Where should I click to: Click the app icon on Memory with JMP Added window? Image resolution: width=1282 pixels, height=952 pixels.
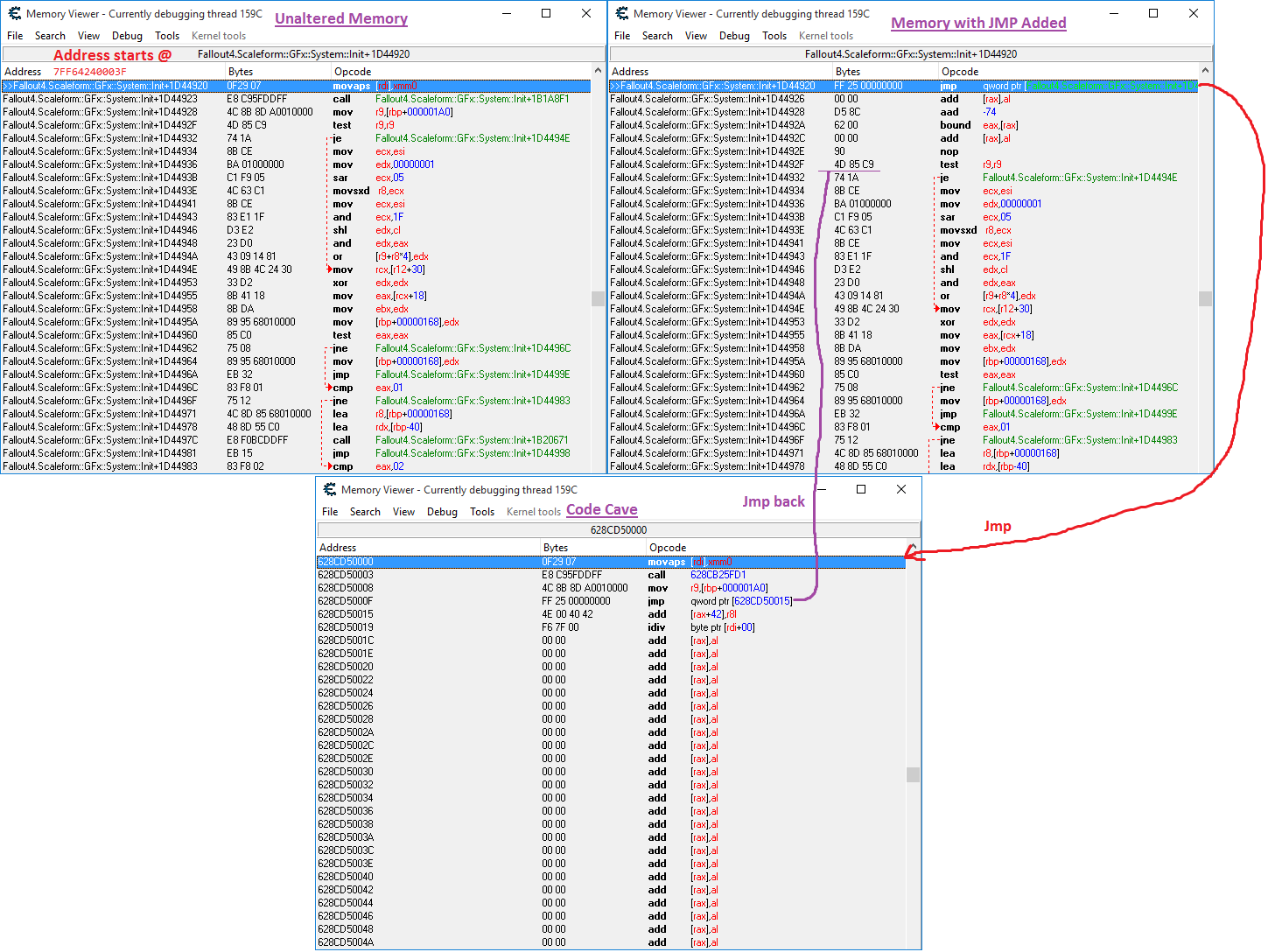621,13
